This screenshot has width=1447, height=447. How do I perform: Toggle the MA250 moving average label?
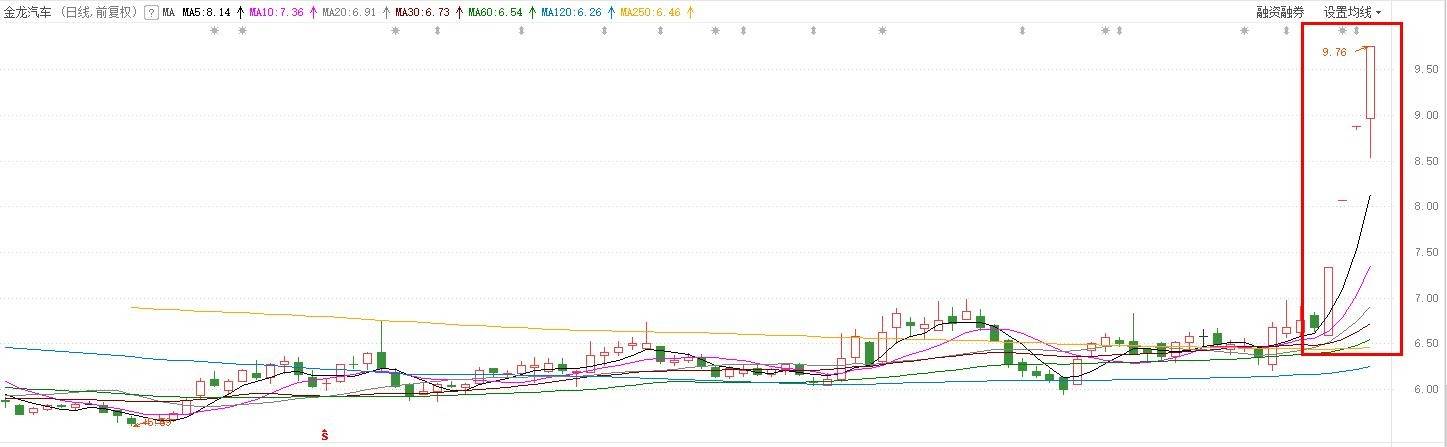tap(652, 13)
